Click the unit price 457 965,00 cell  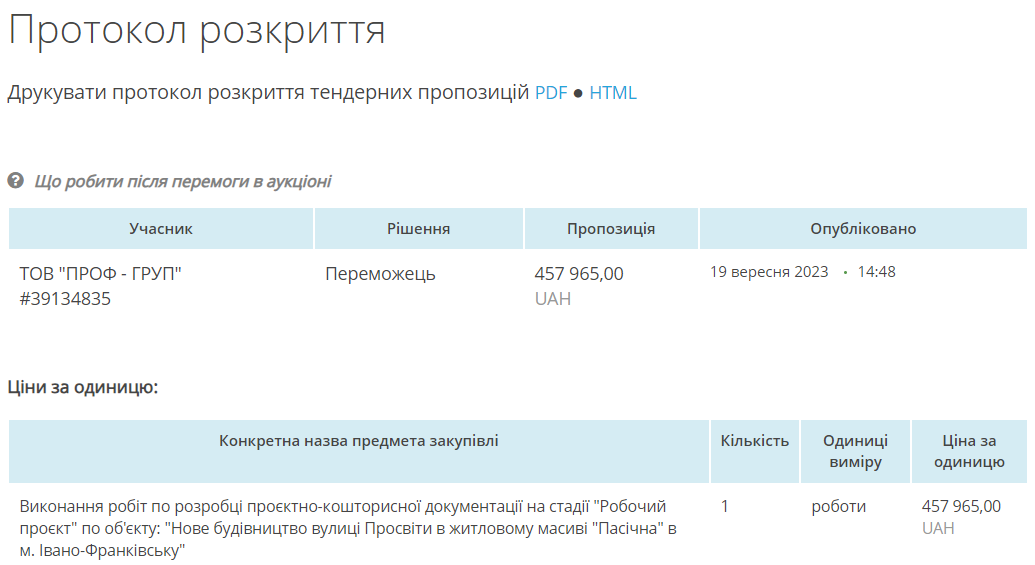[961, 506]
